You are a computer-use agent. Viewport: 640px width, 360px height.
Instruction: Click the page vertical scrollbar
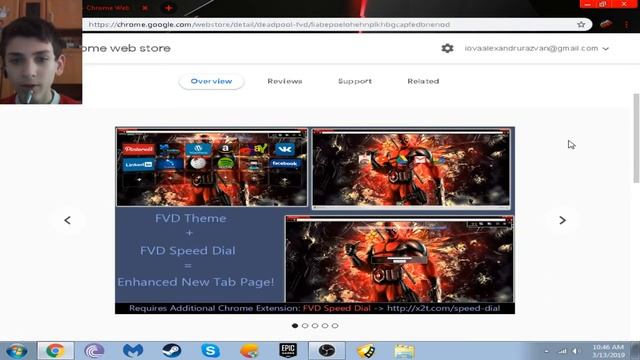[x=636, y=139]
